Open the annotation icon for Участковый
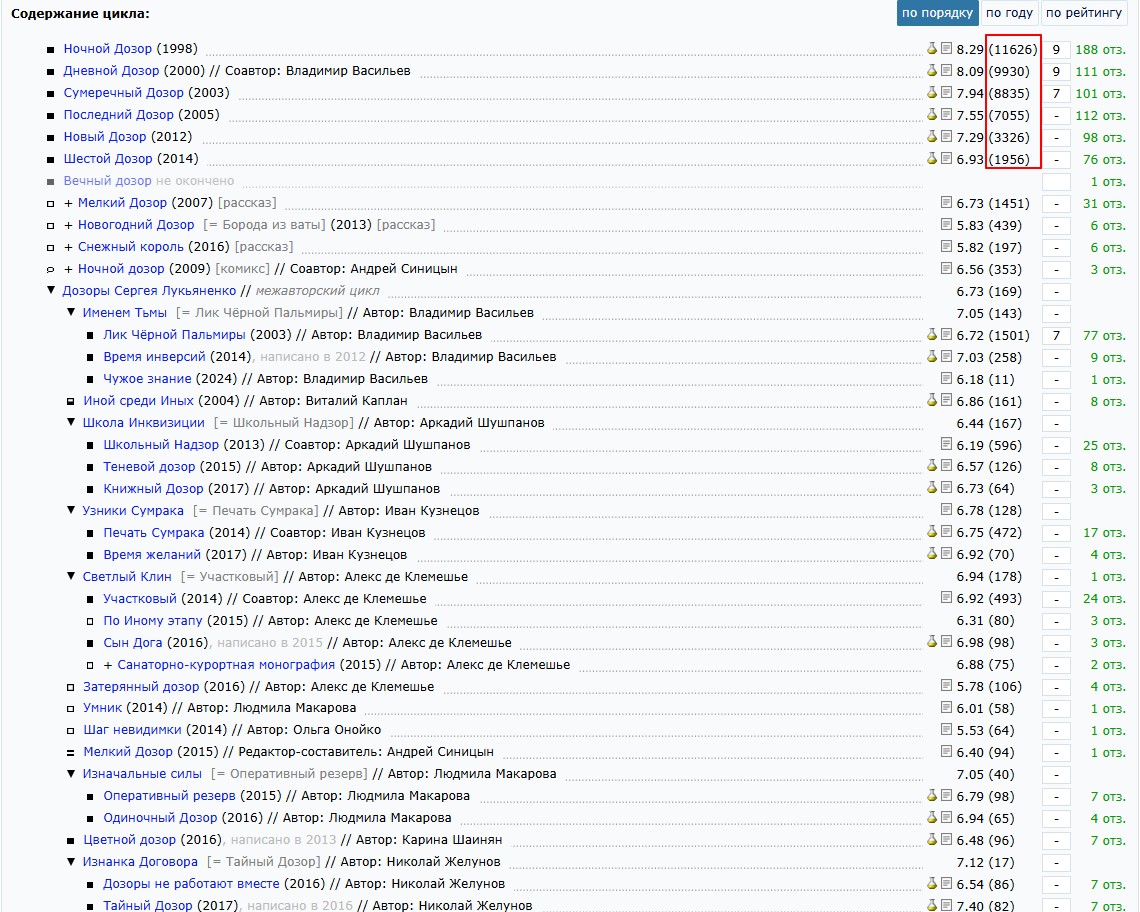Viewport: 1140px width, 912px height. click(x=946, y=597)
